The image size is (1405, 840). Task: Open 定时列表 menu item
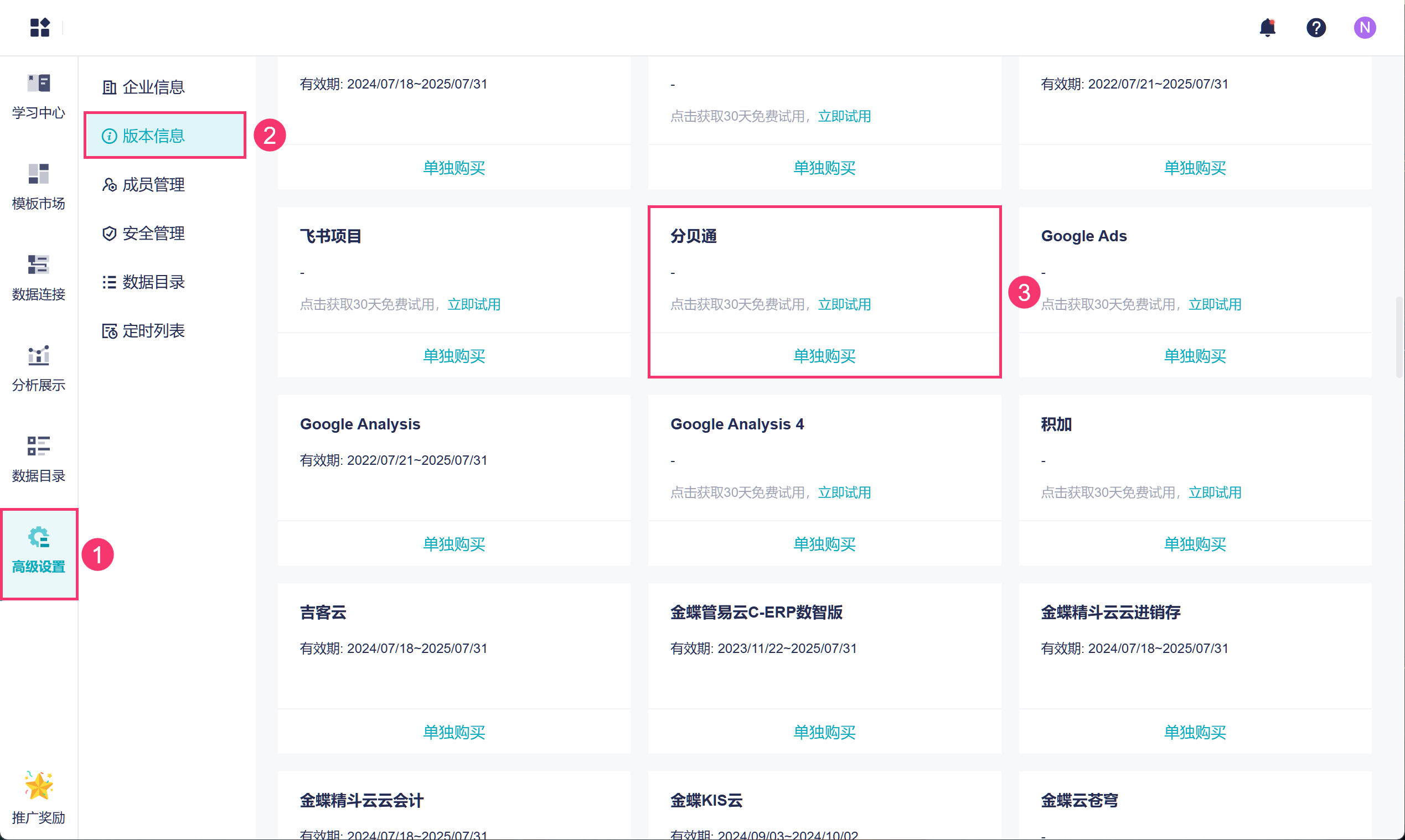153,330
